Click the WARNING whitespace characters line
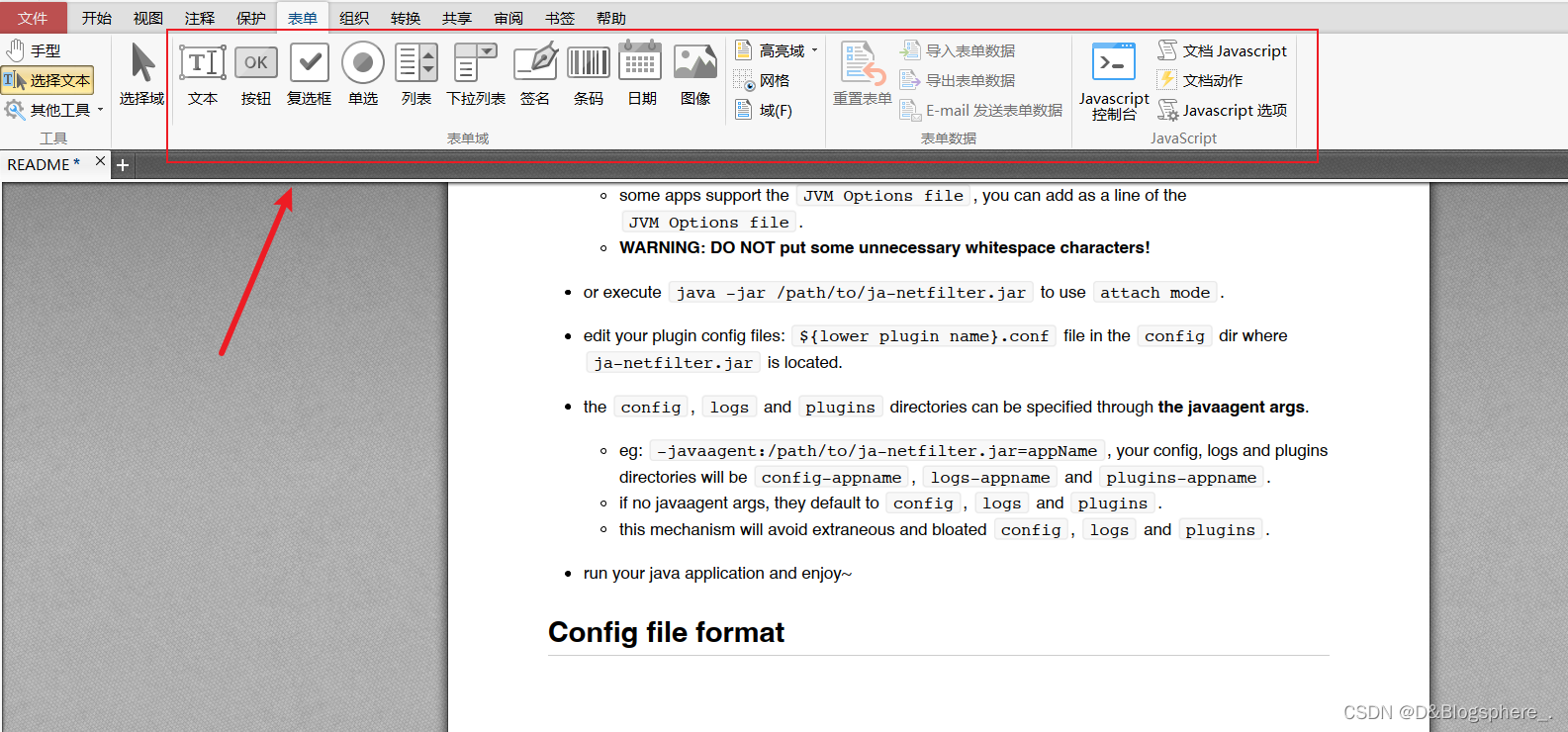Image resolution: width=1568 pixels, height=732 pixels. pyautogui.click(x=884, y=248)
